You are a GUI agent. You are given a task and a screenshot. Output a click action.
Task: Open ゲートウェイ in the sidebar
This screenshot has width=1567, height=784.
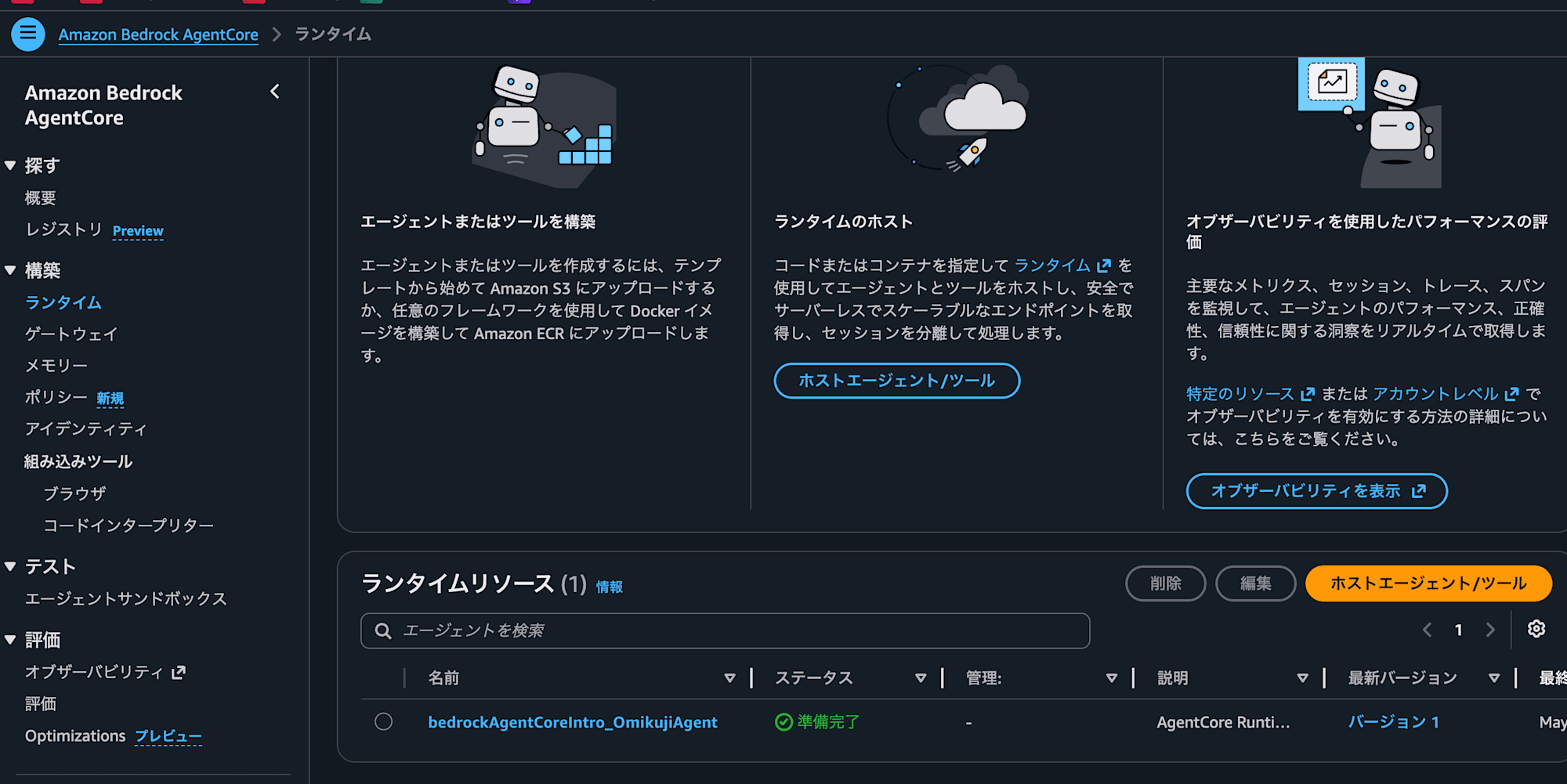pyautogui.click(x=71, y=334)
